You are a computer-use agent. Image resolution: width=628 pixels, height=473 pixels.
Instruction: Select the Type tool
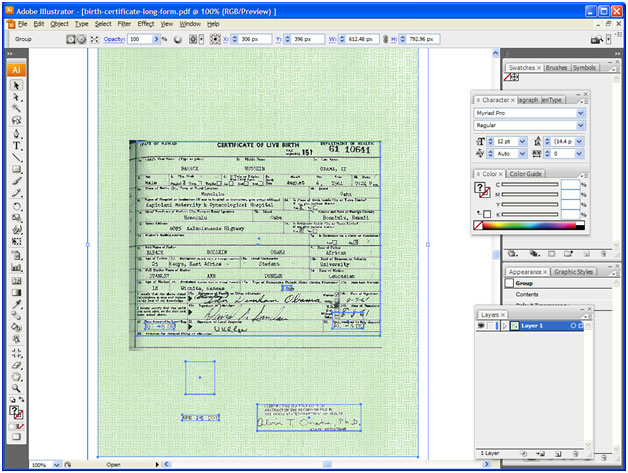(x=17, y=145)
